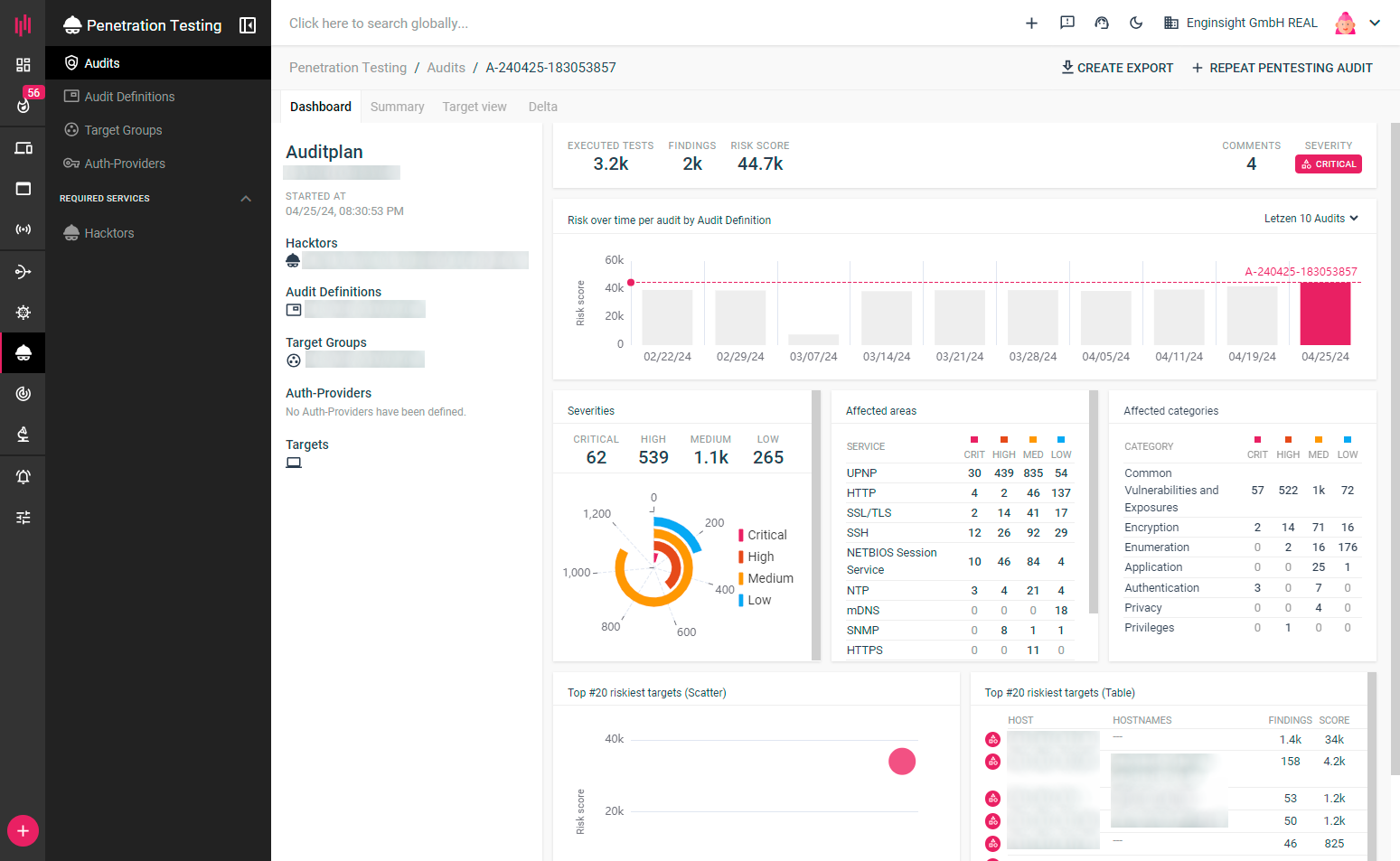Collapse the Required Services section

click(x=246, y=199)
